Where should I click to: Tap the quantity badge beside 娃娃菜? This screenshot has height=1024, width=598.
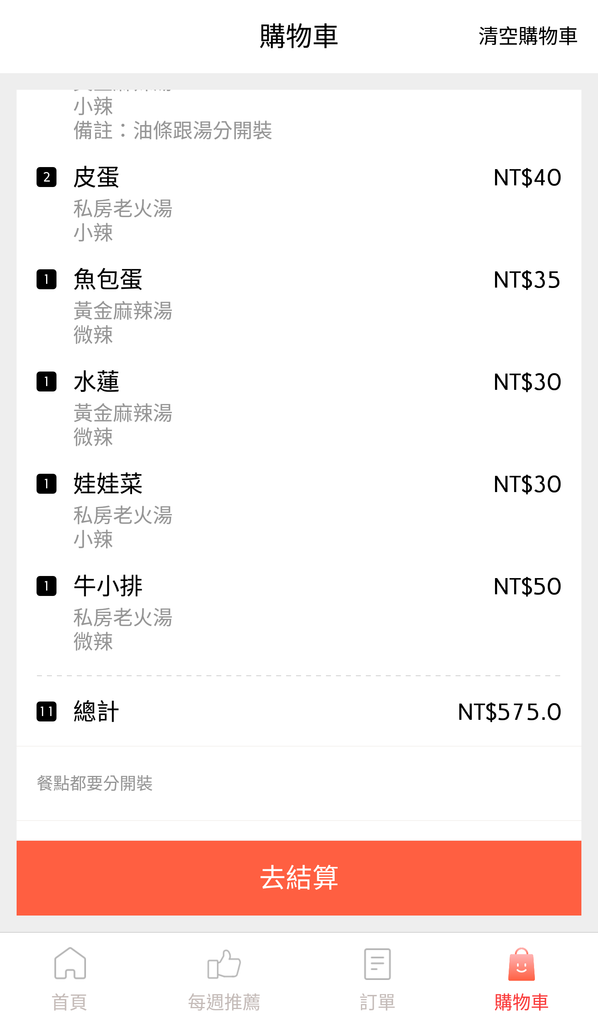tap(46, 484)
